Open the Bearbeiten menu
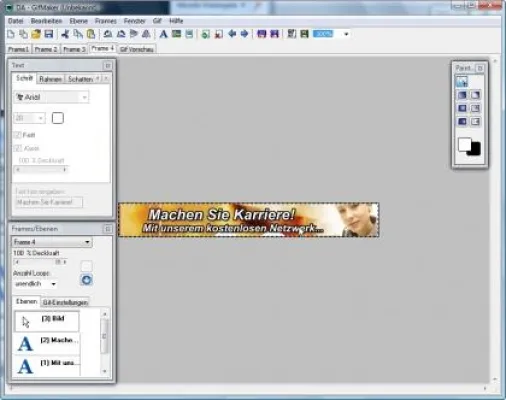 (47, 21)
